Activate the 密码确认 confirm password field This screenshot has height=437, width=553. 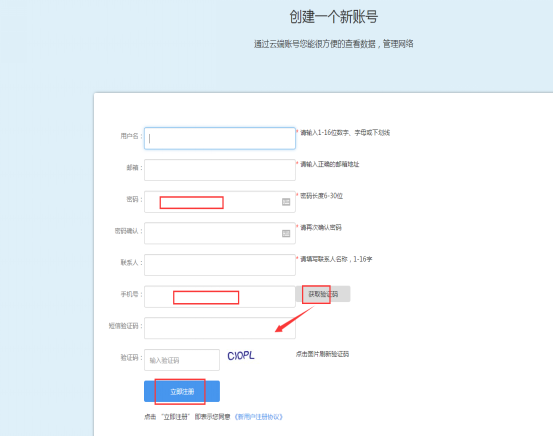point(220,233)
